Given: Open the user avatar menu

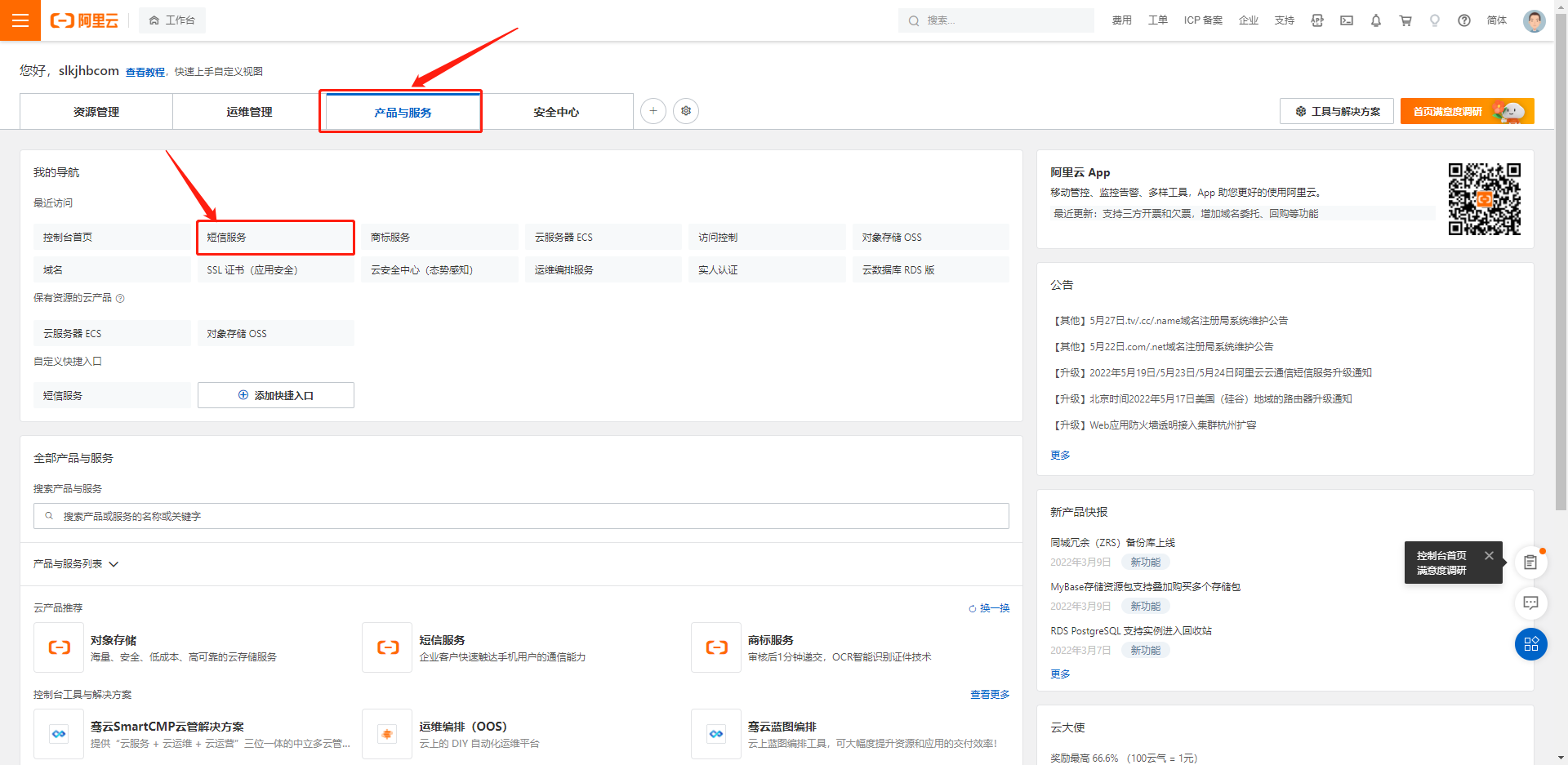Looking at the screenshot, I should (1535, 20).
